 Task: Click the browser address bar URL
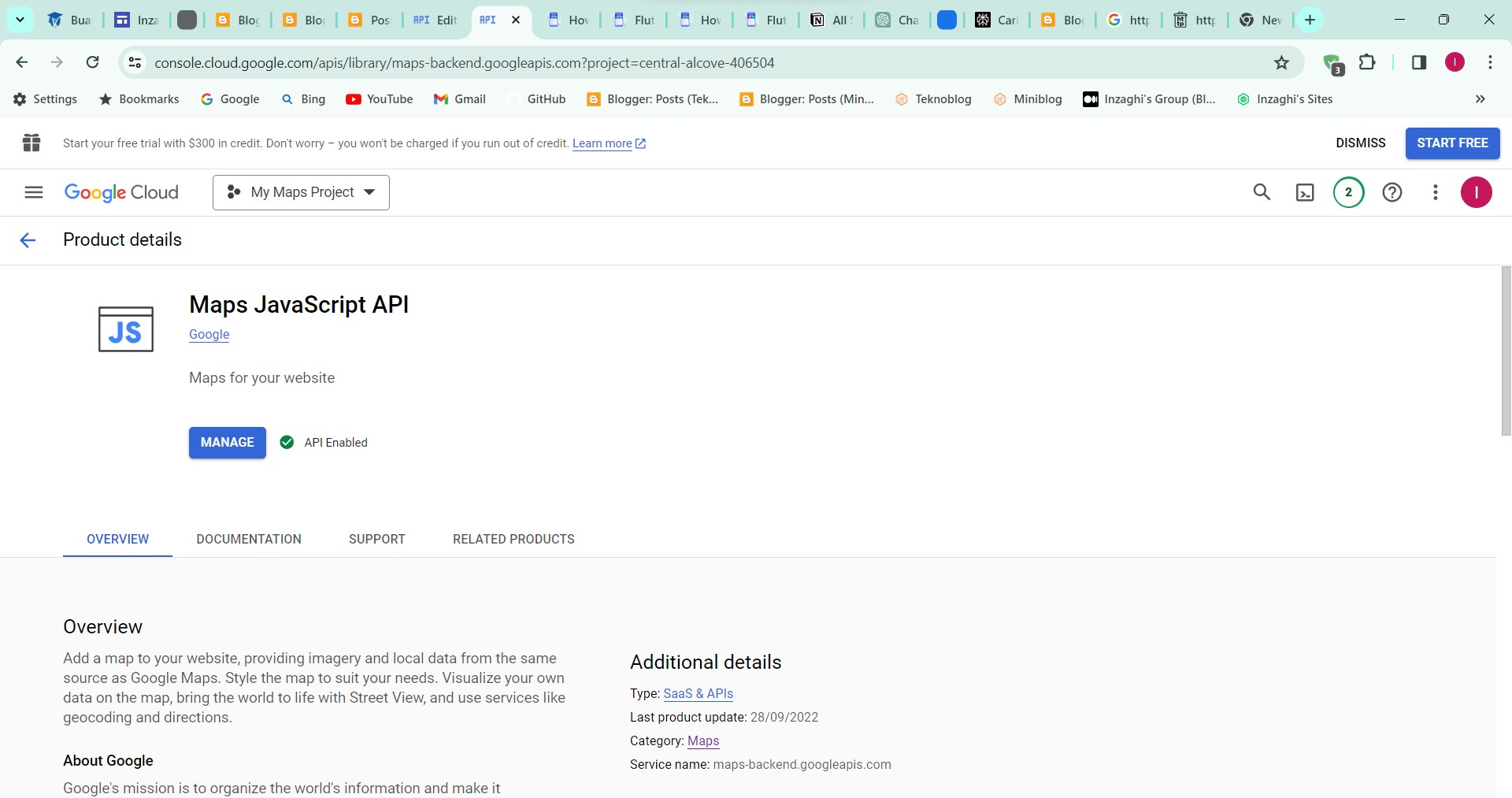point(465,63)
